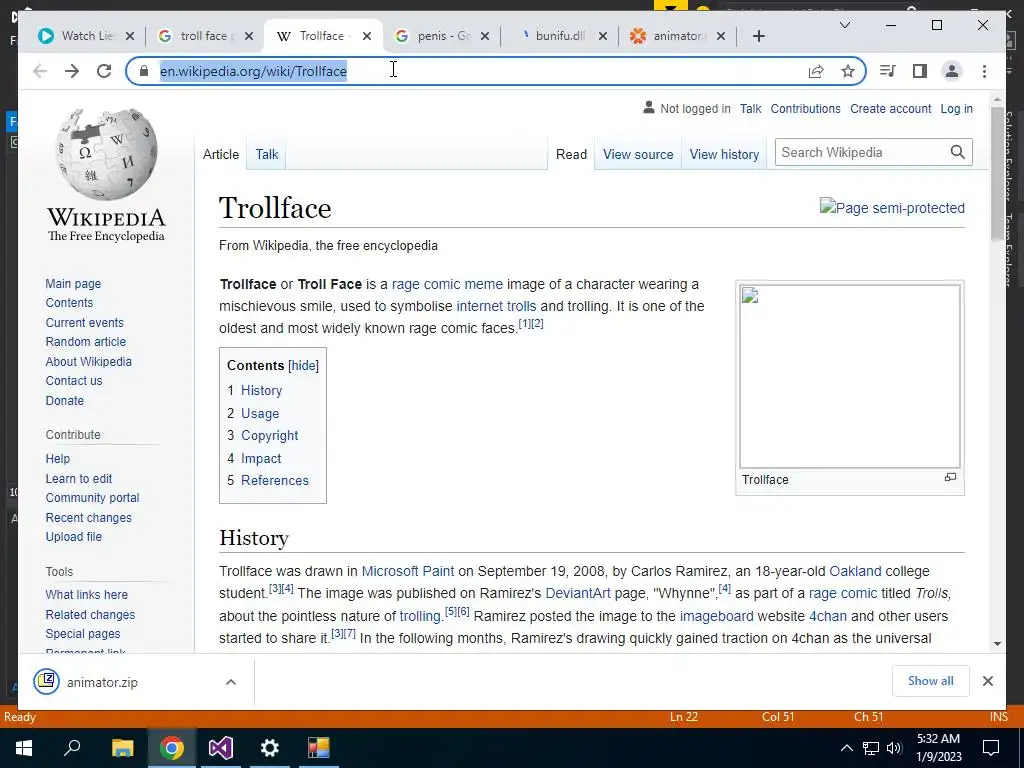Open the View history tab
Image resolution: width=1024 pixels, height=768 pixels.
(x=724, y=154)
